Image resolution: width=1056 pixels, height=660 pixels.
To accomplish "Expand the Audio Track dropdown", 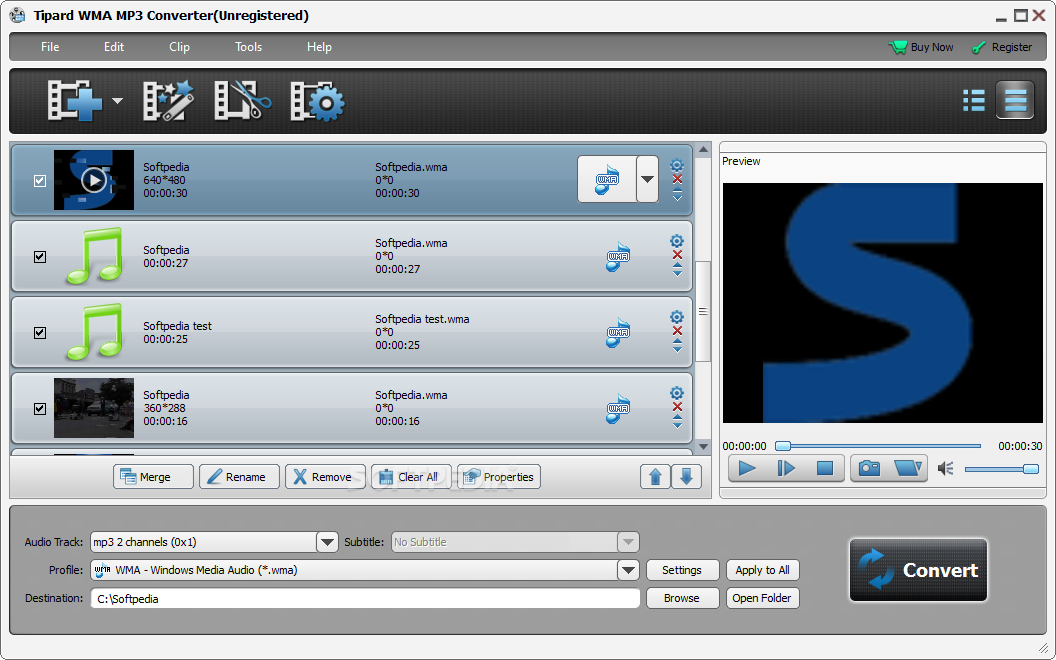I will pos(327,542).
